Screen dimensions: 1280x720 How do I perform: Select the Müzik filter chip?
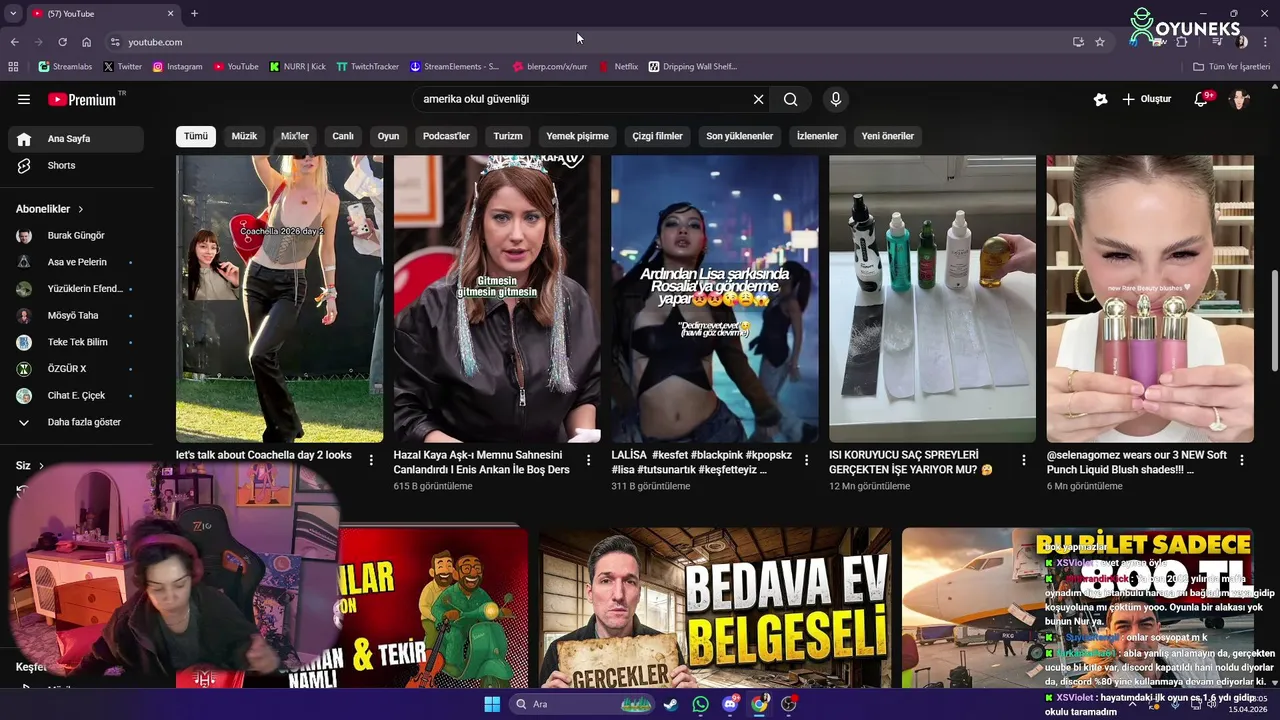point(244,136)
